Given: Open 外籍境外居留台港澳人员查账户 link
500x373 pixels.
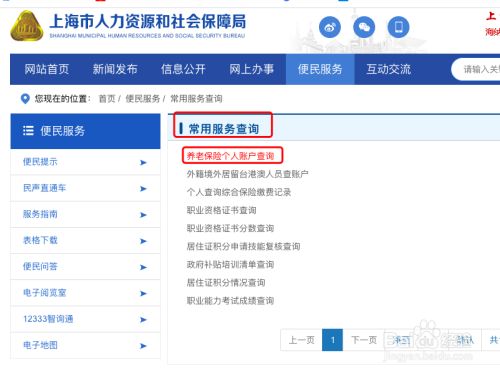Looking at the screenshot, I should (x=248, y=174).
